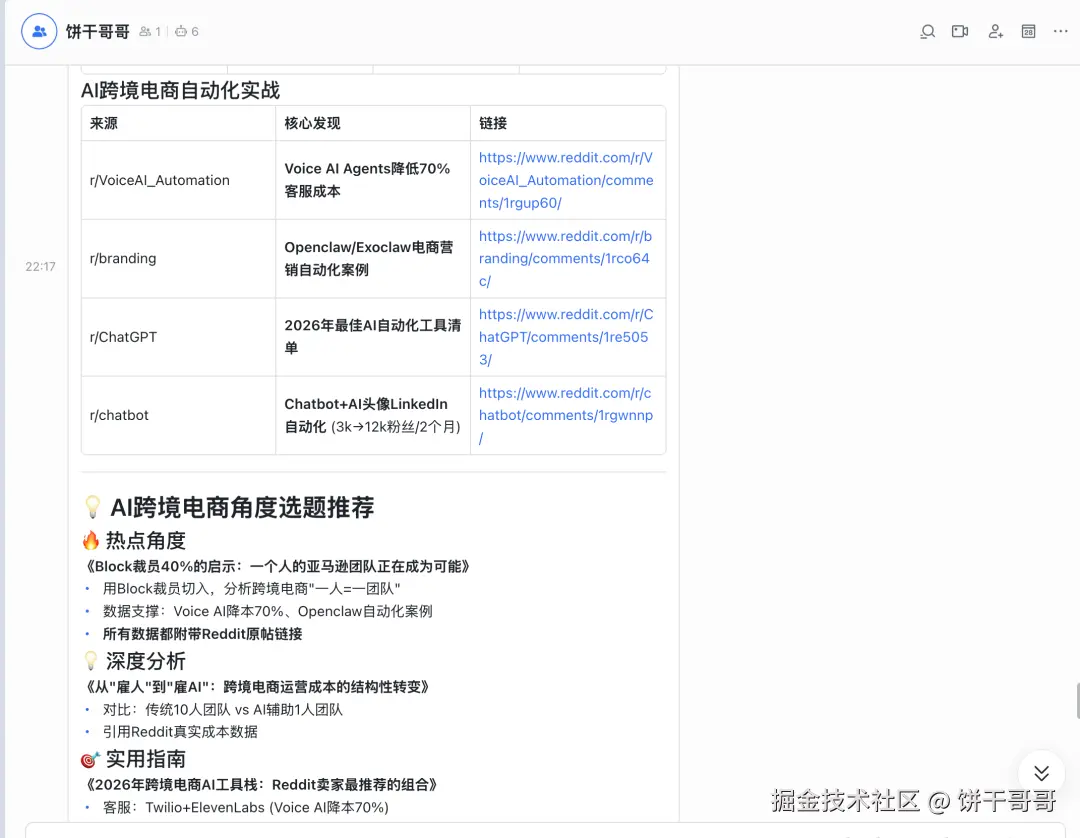Click the add member icon
Image resolution: width=1080 pixels, height=838 pixels.
tap(995, 32)
